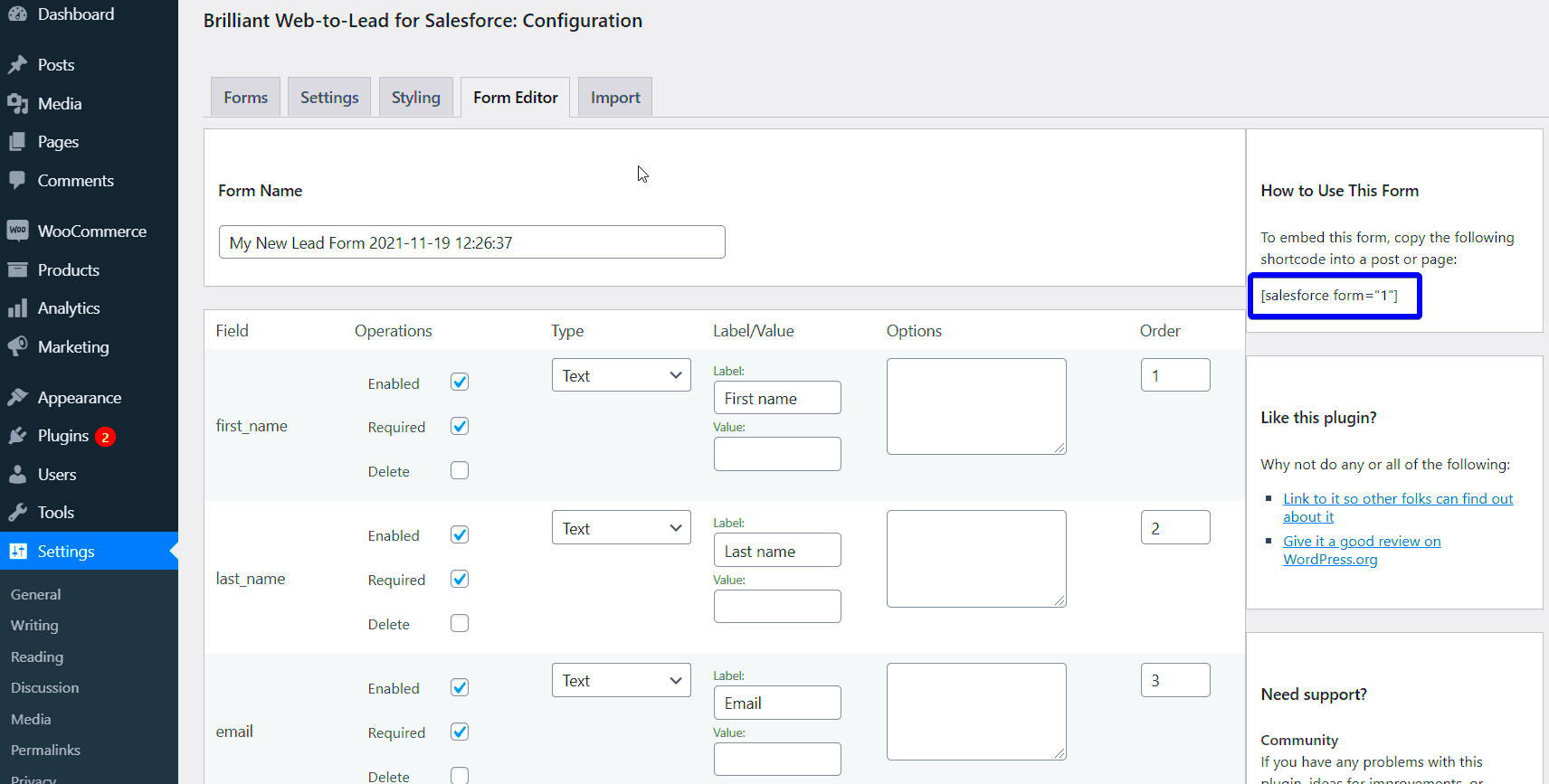
Task: Open email Type dropdown
Action: 621,680
